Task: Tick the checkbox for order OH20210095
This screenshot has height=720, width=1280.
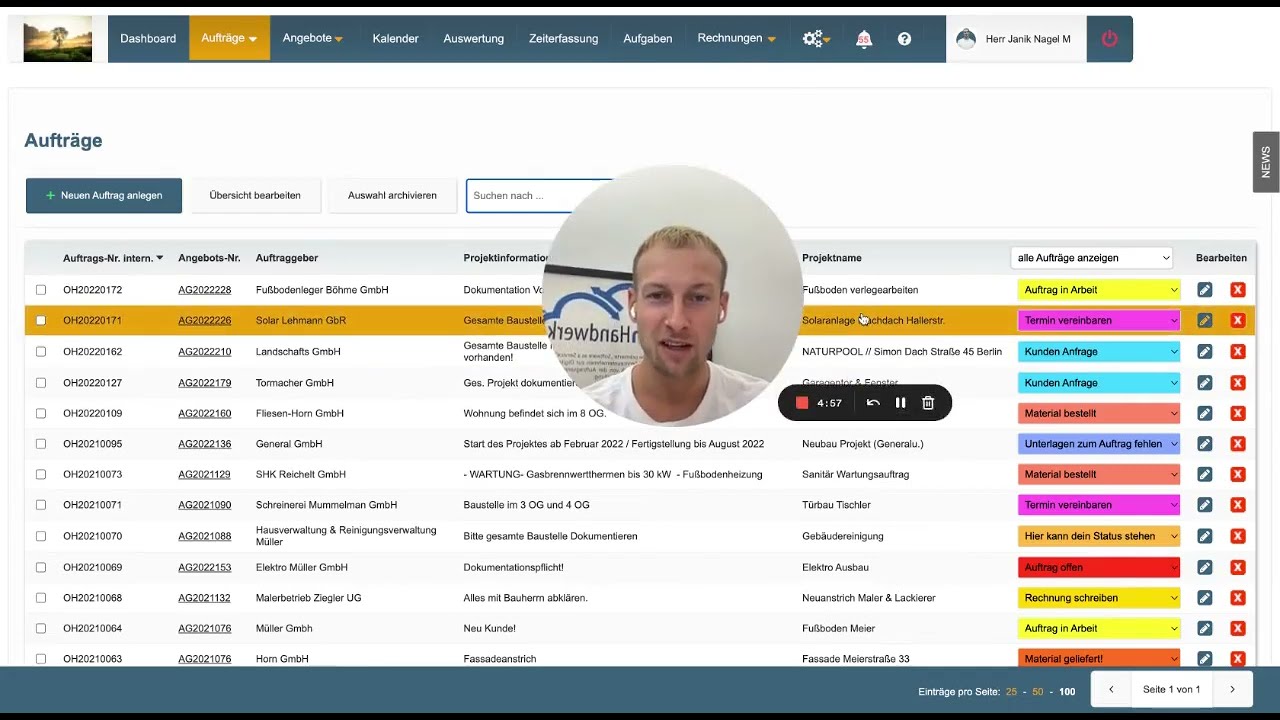Action: (x=41, y=444)
